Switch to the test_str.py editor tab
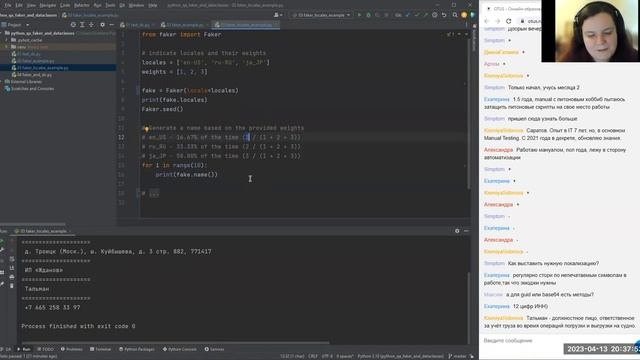The width and height of the screenshot is (640, 360). (138, 25)
